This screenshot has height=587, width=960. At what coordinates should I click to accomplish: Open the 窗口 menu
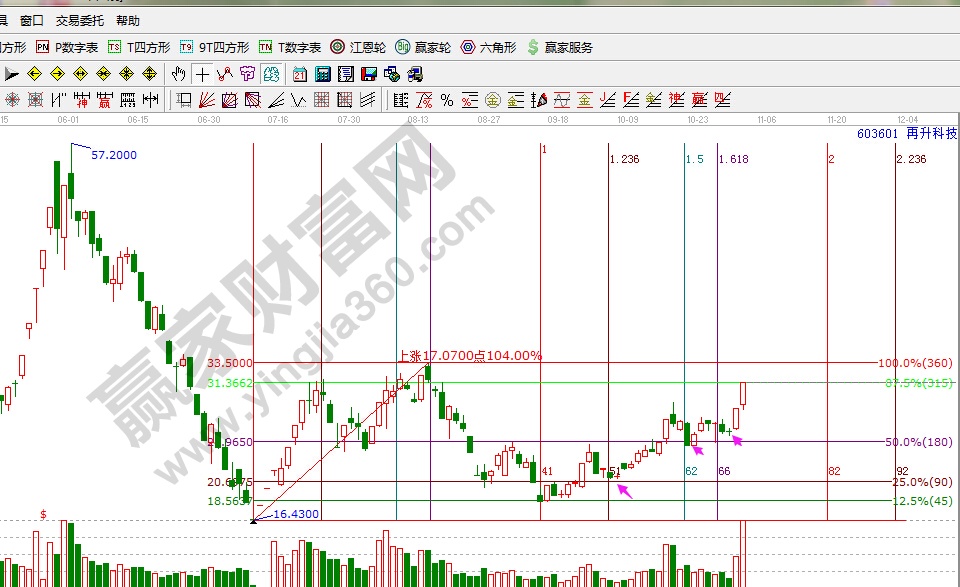[x=31, y=20]
